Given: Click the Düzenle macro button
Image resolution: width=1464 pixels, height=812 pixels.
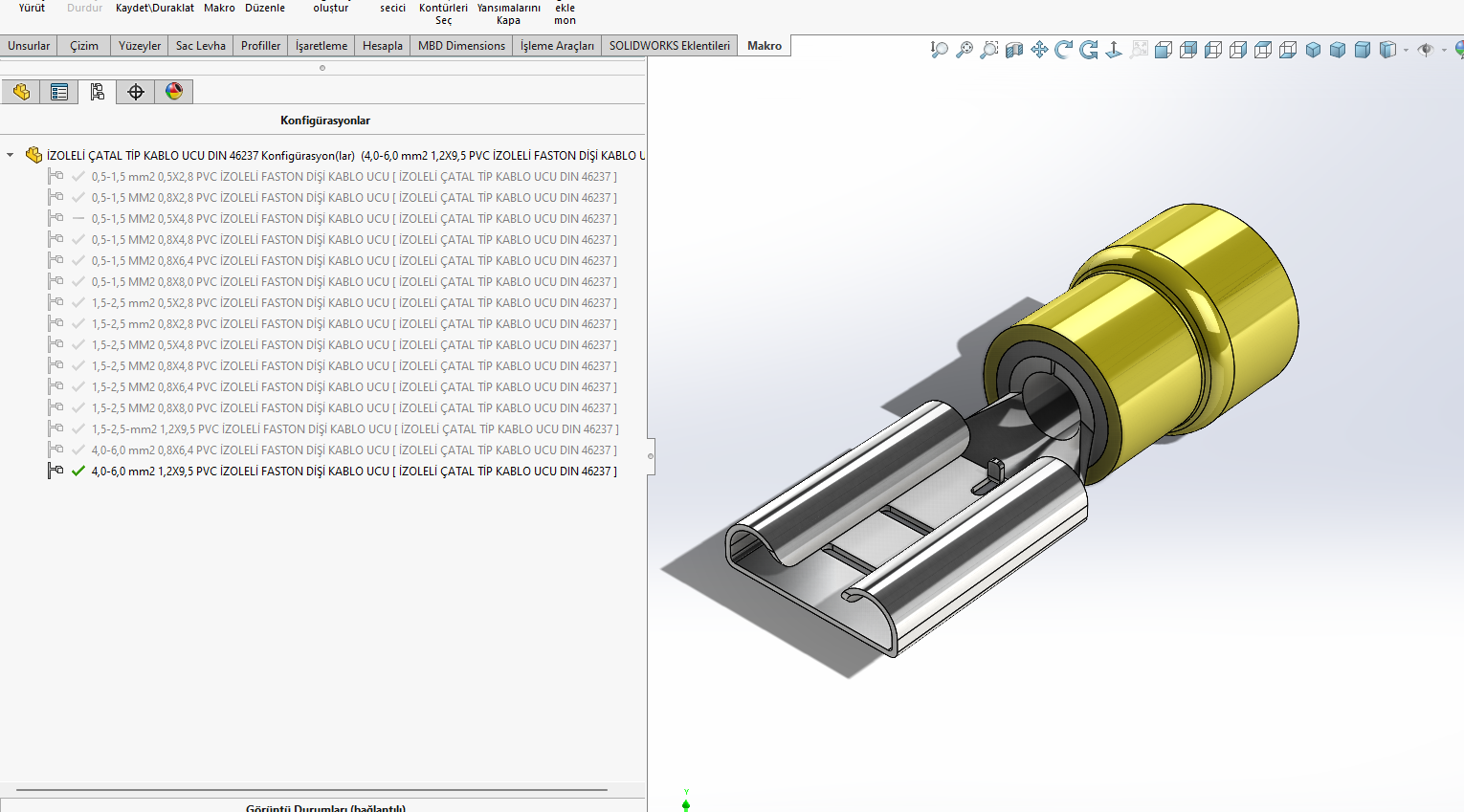Looking at the screenshot, I should pos(265,10).
